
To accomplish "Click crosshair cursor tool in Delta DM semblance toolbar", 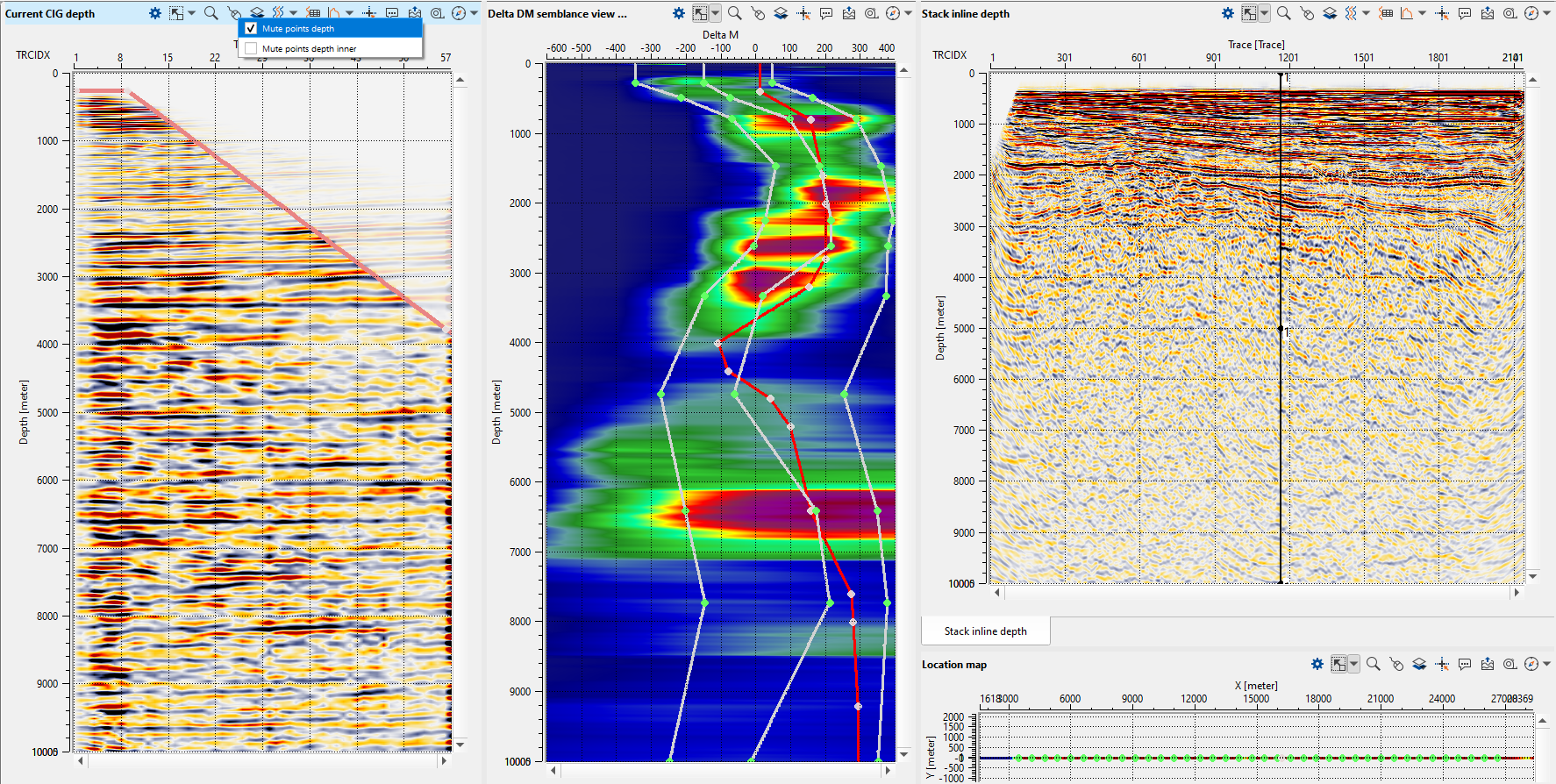I will coord(803,13).
